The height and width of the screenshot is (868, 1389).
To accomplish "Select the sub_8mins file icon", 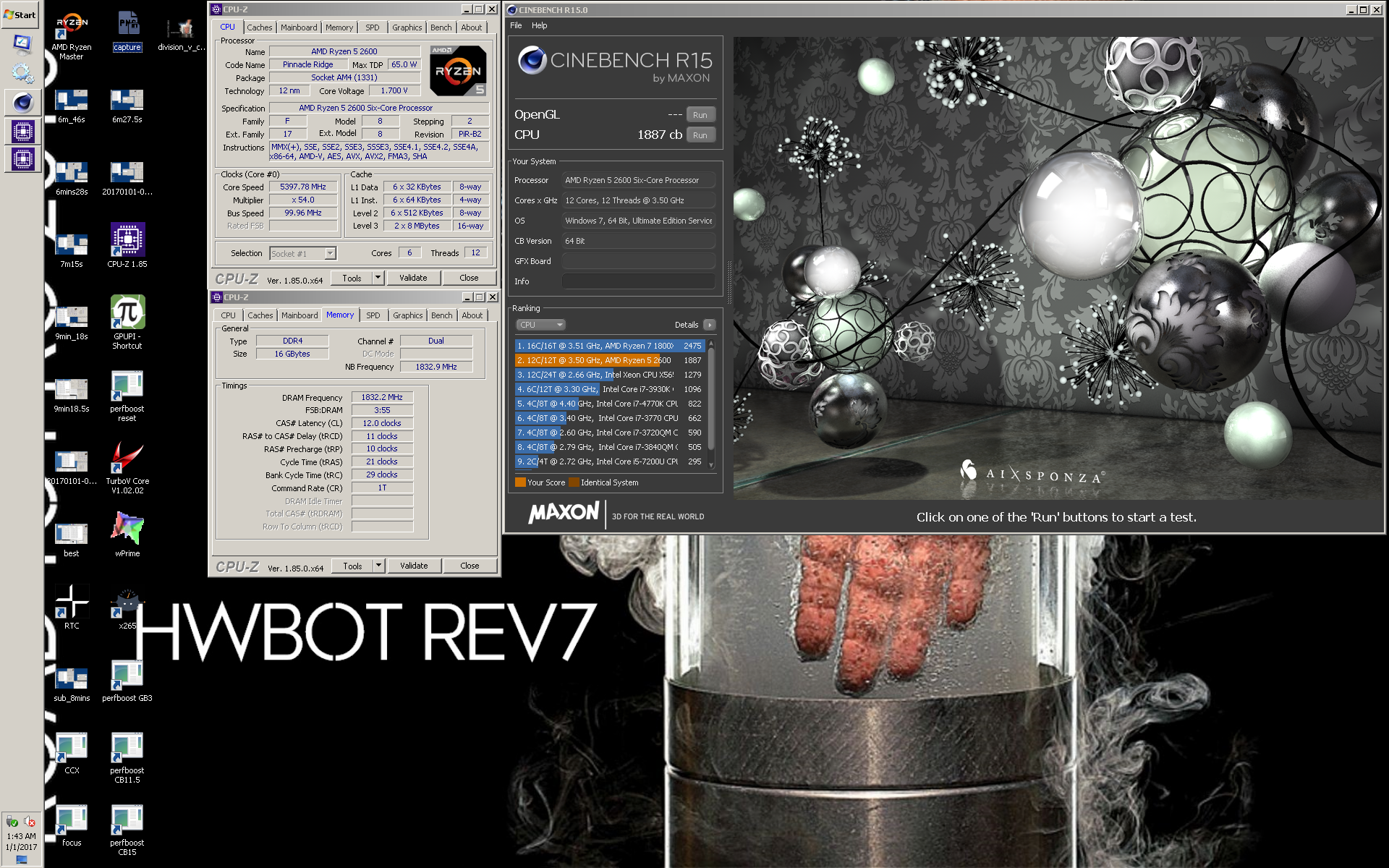I will coord(71,684).
